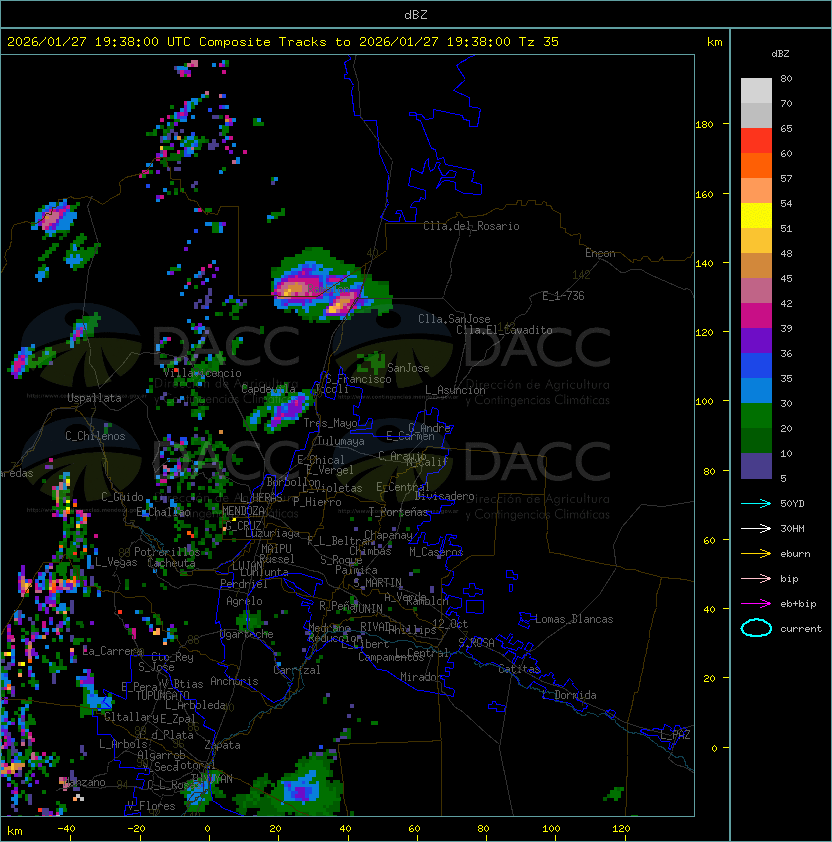This screenshot has height=842, width=832.
Task: Click the '180' tick on the vertical axis
Action: 704,125
